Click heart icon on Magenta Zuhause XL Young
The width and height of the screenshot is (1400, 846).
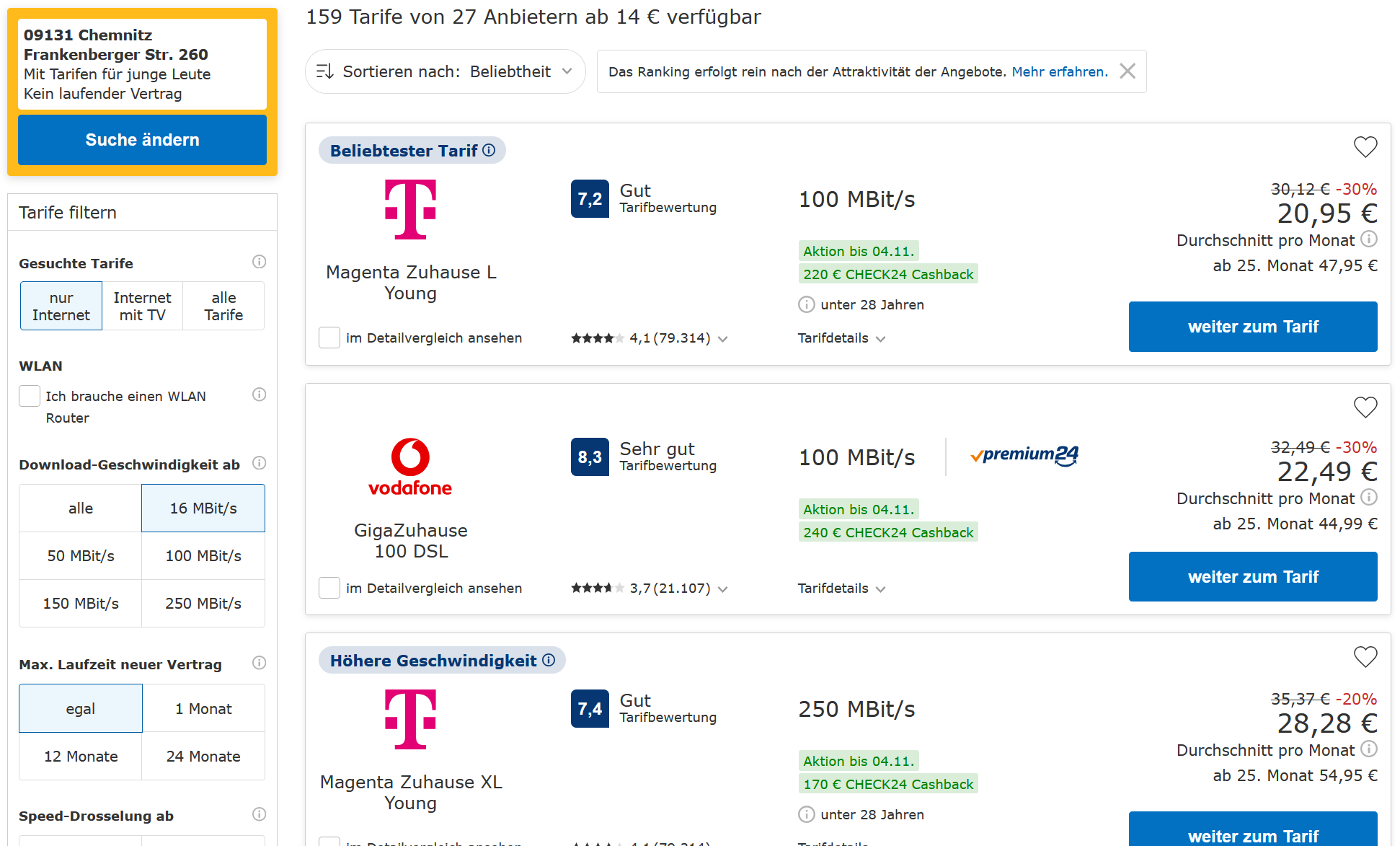pos(1365,657)
